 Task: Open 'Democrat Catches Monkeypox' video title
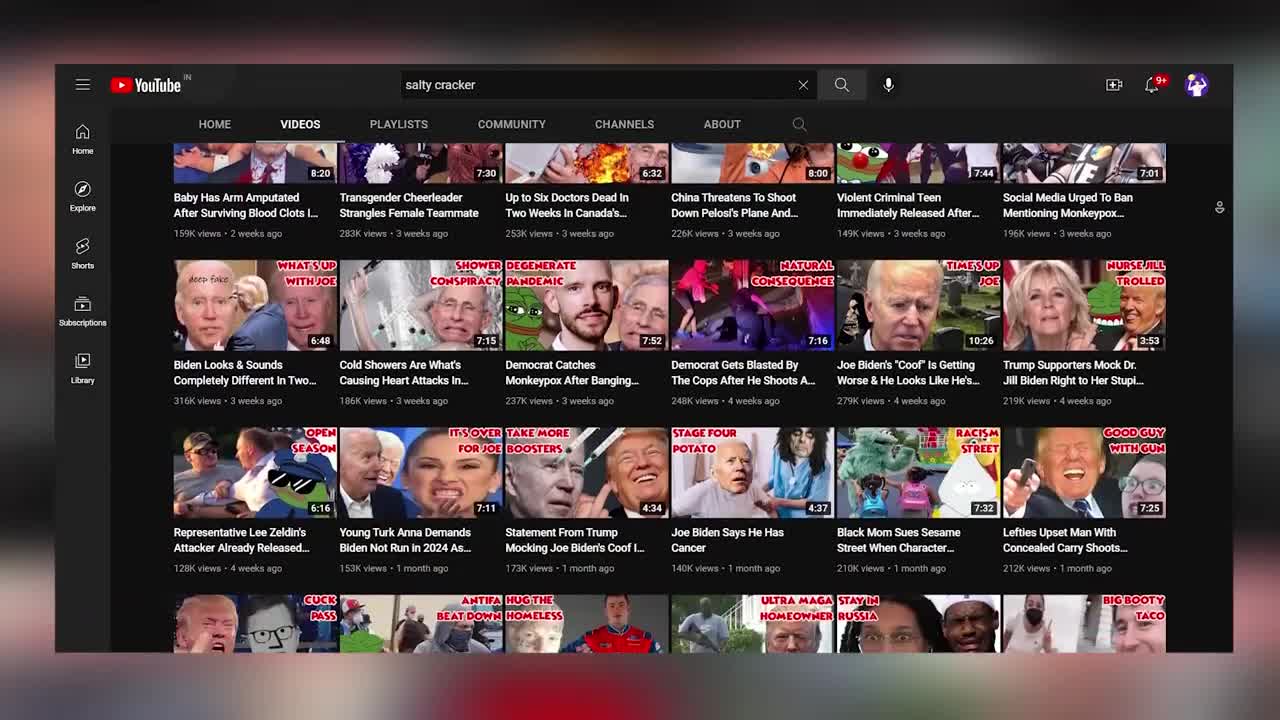click(x=572, y=373)
